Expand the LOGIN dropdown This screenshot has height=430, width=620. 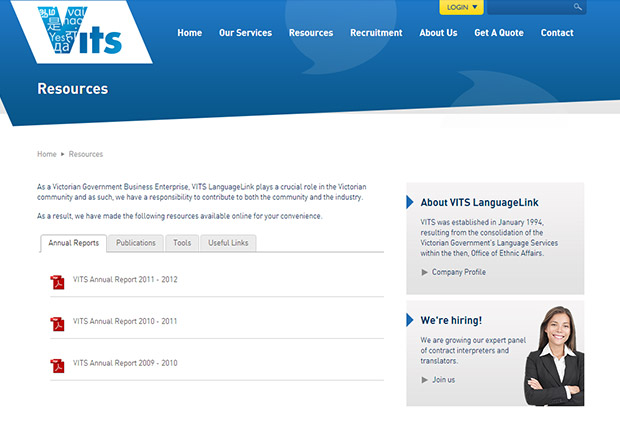pyautogui.click(x=461, y=7)
